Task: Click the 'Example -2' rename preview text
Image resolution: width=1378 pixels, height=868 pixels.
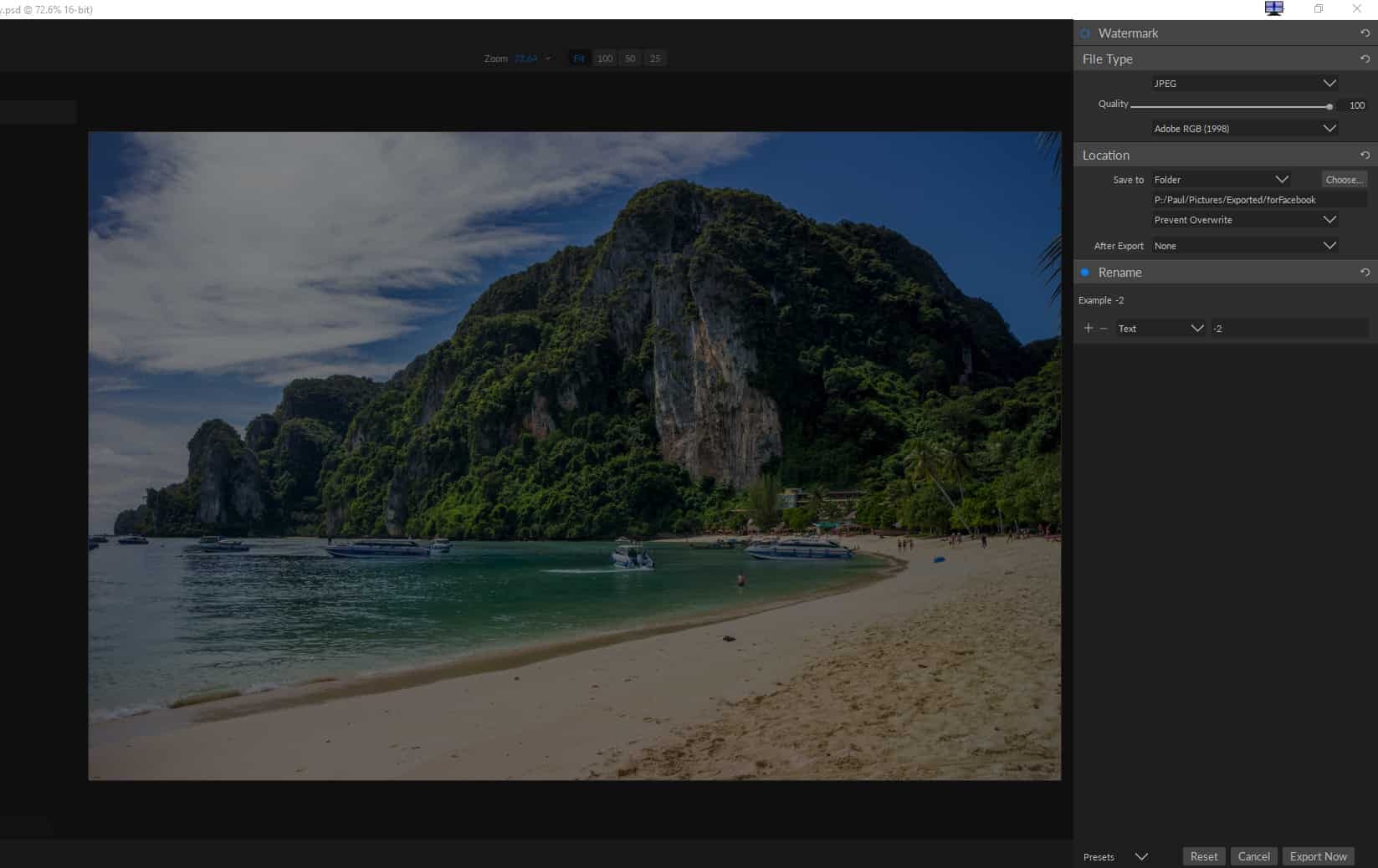Action: pos(1101,300)
